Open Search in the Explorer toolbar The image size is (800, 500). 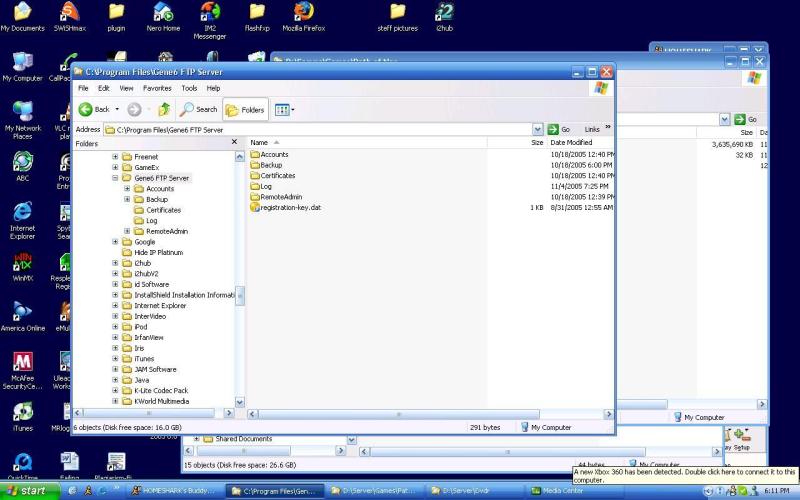point(198,109)
